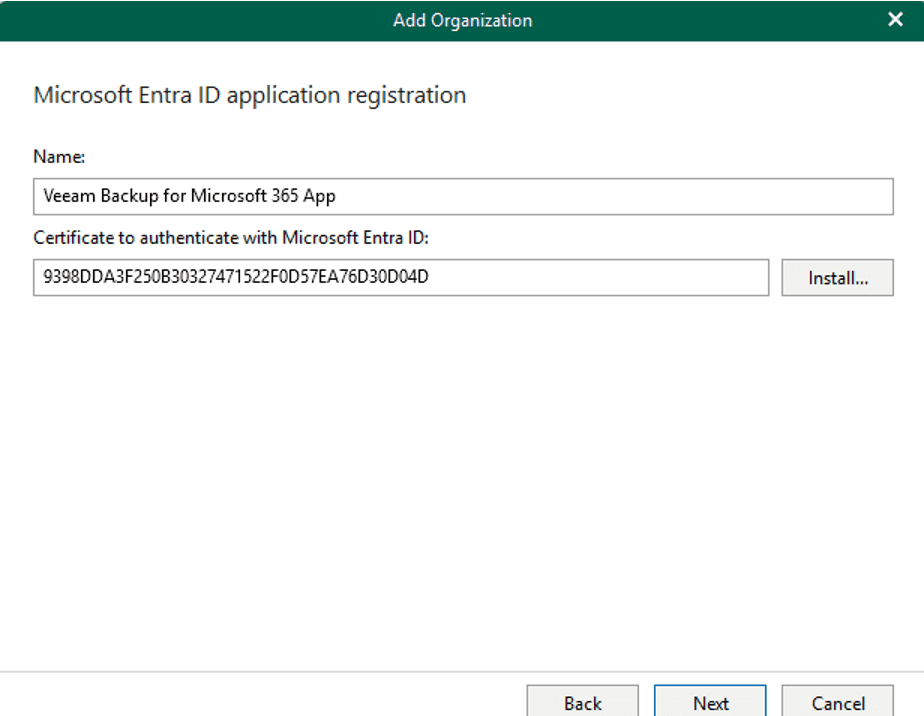Image resolution: width=924 pixels, height=716 pixels.
Task: Return to previous step with Back
Action: click(582, 702)
